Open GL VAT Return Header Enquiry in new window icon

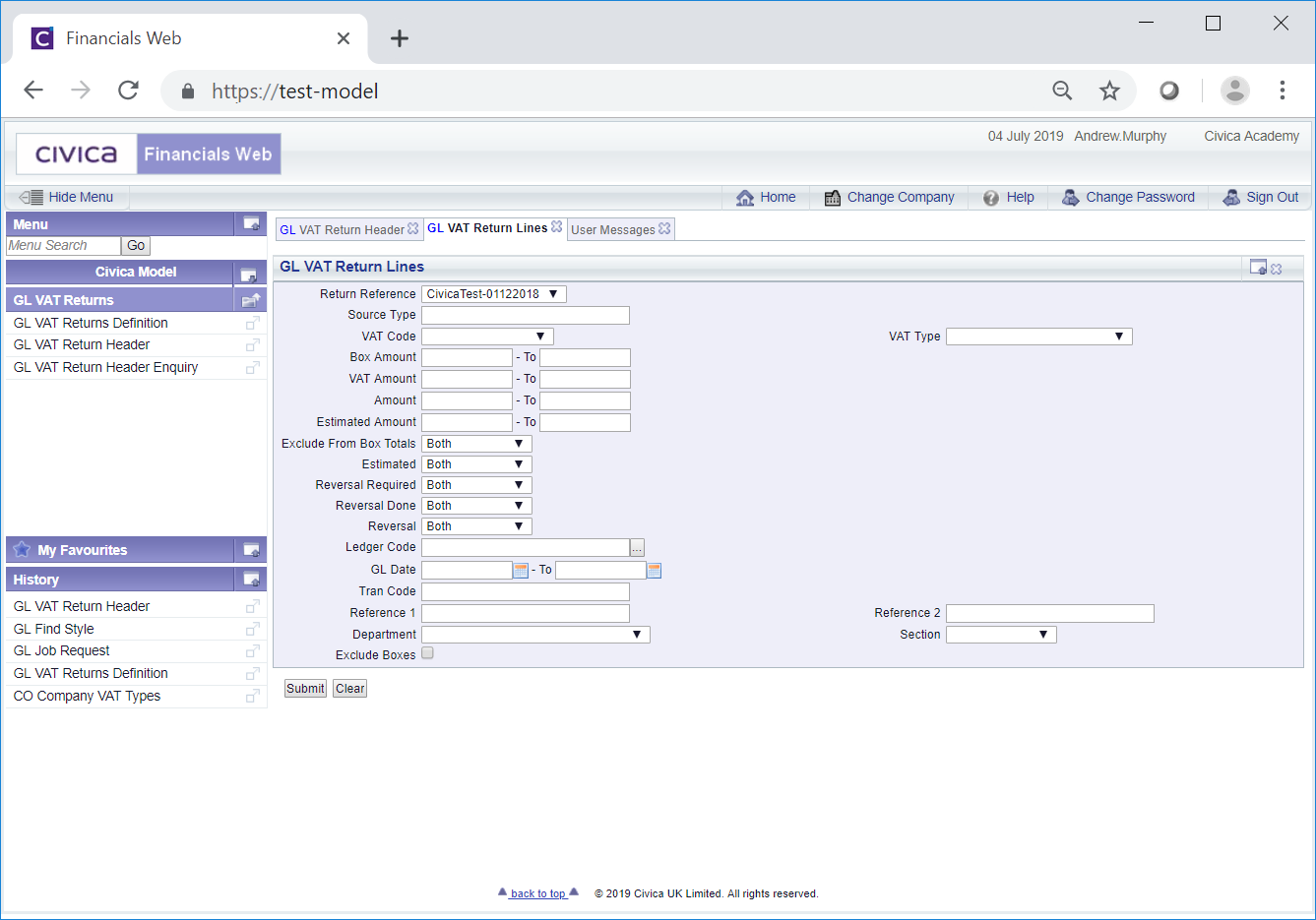pos(253,368)
